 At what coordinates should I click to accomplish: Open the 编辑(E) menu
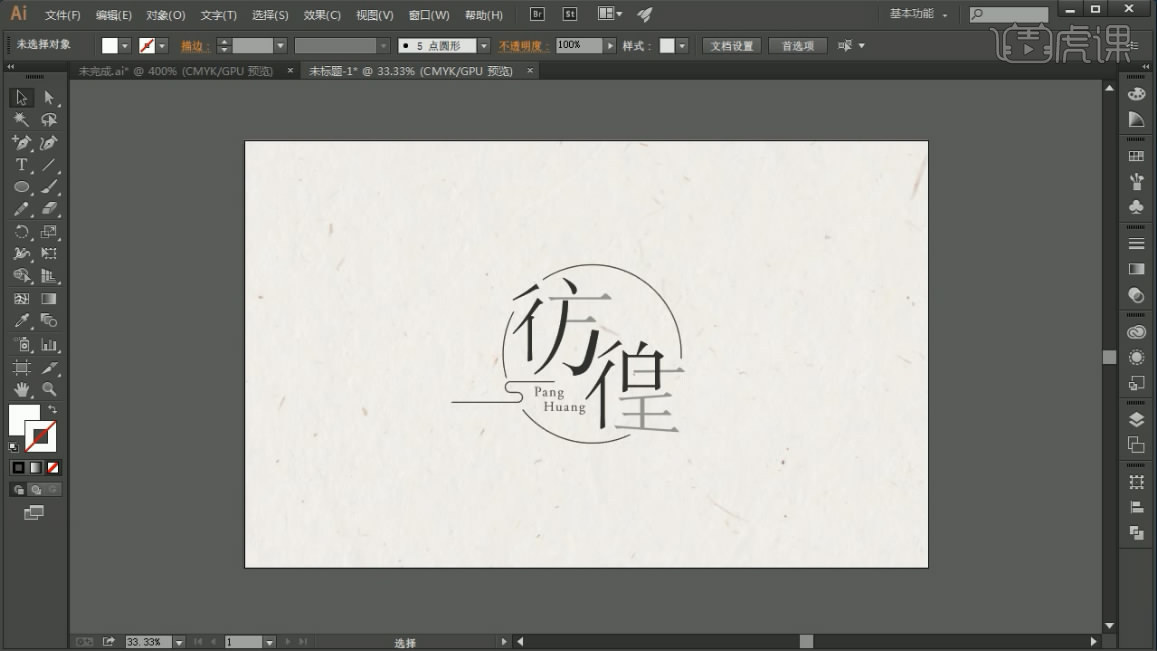pos(114,15)
